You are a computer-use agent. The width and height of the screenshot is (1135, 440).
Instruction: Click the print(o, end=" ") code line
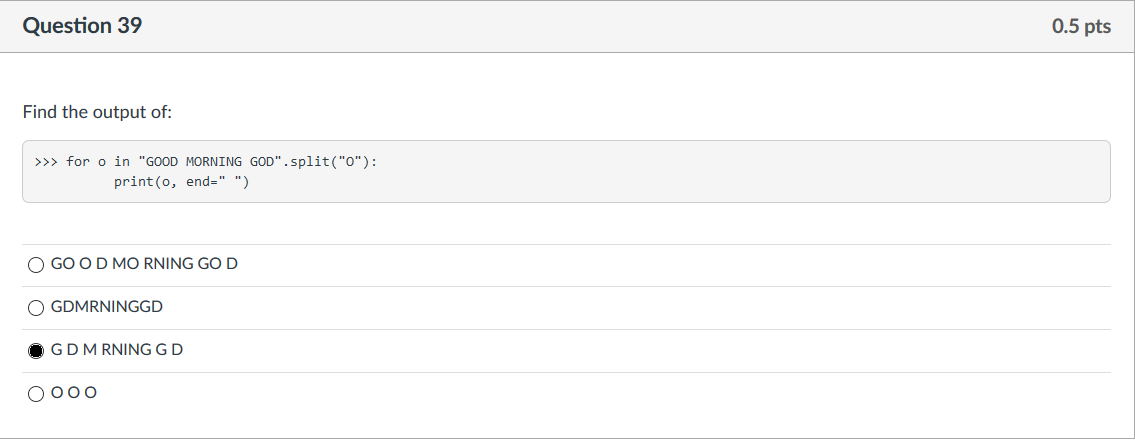(x=182, y=182)
